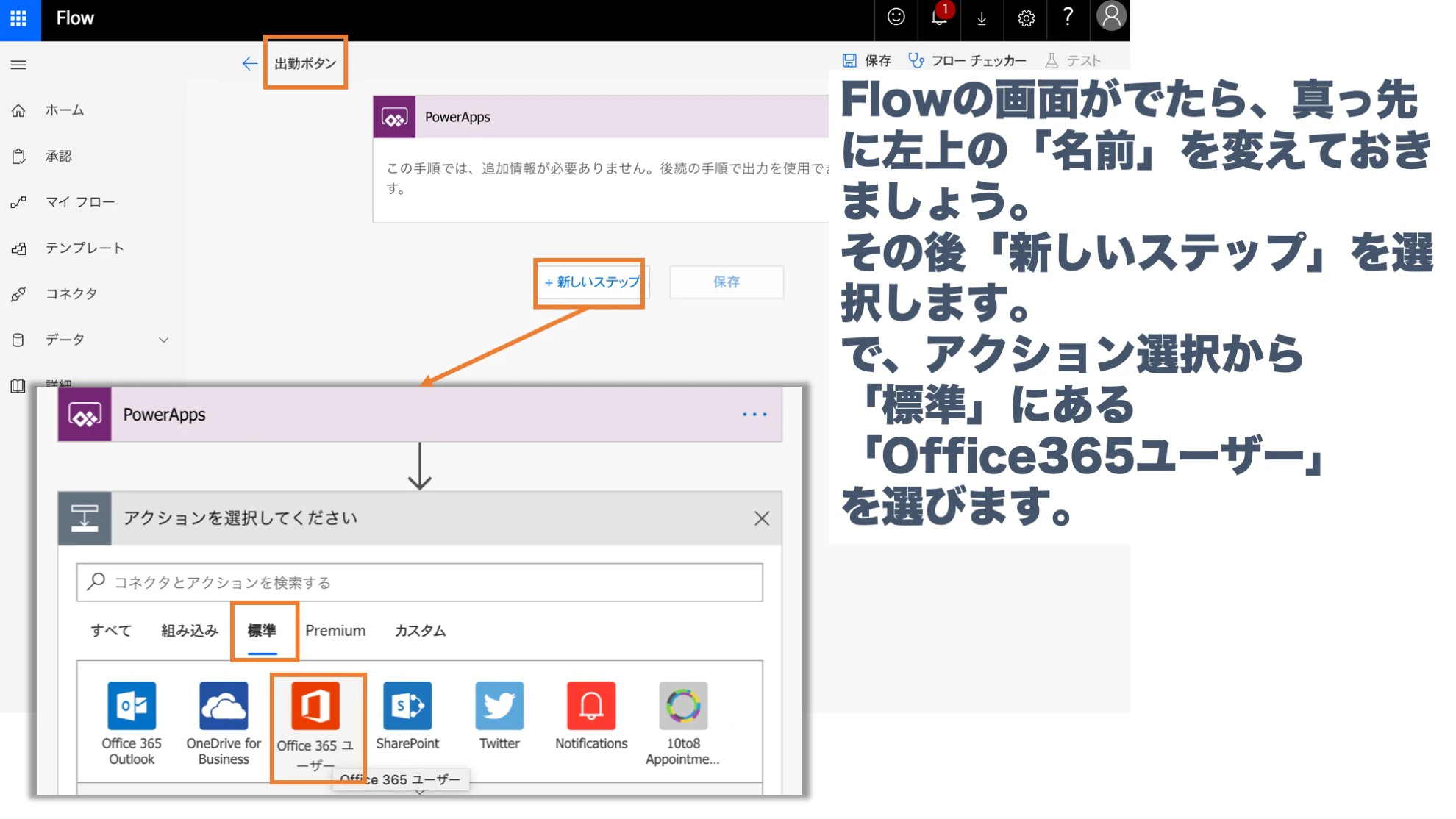
Task: Click the 保存 button beside new step
Action: pos(727,282)
